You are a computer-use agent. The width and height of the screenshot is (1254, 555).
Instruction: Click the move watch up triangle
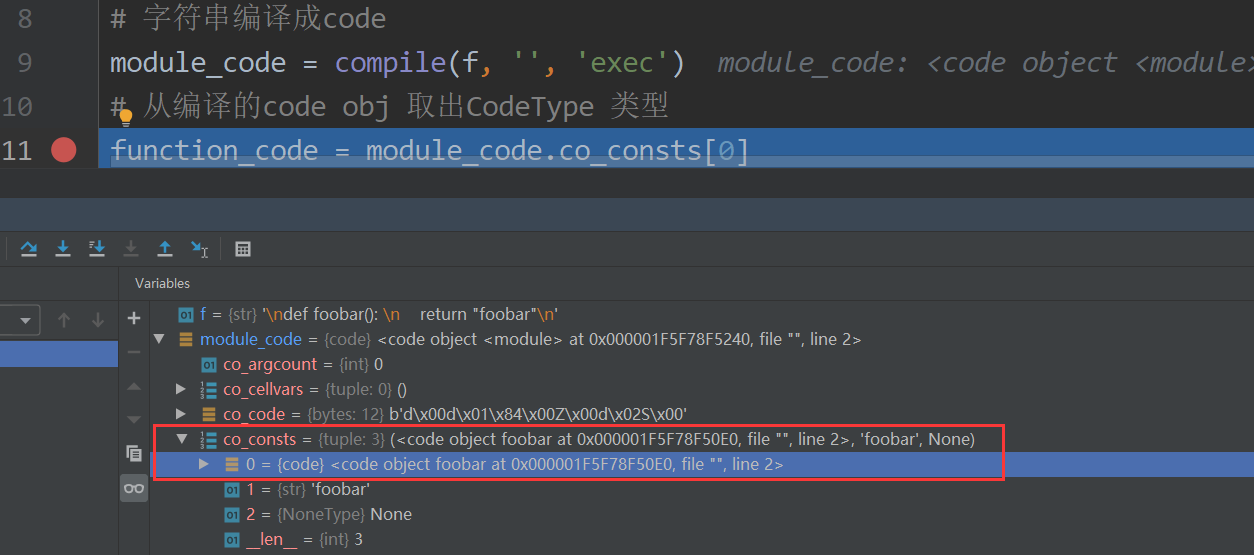[x=134, y=386]
